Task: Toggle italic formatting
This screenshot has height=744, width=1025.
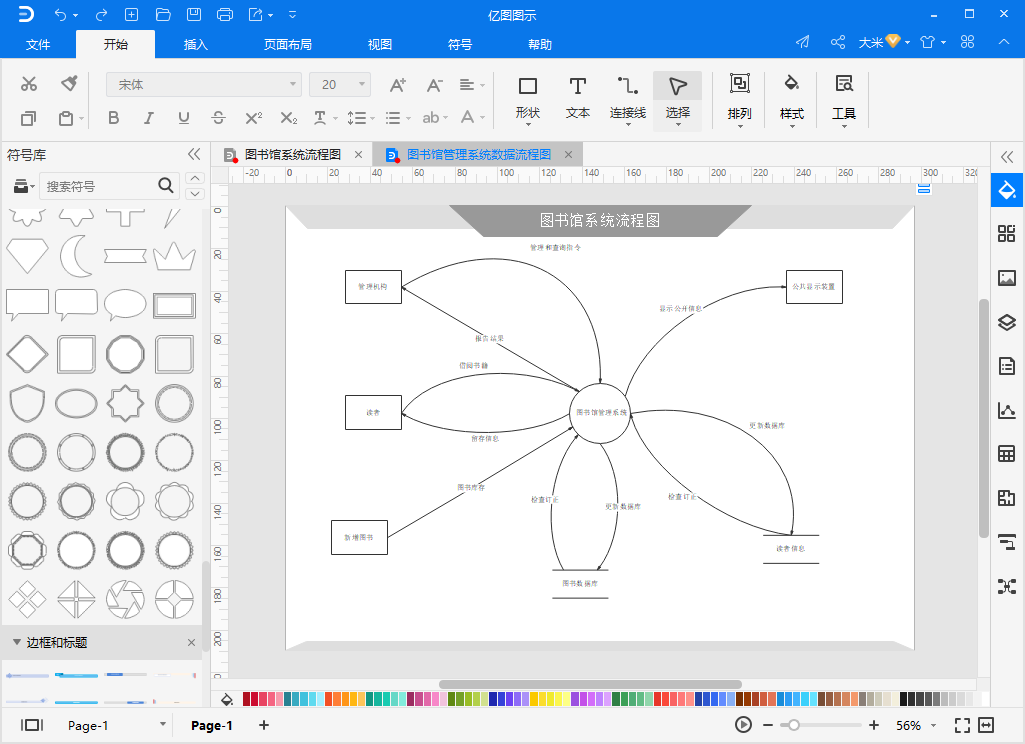Action: tap(148, 118)
